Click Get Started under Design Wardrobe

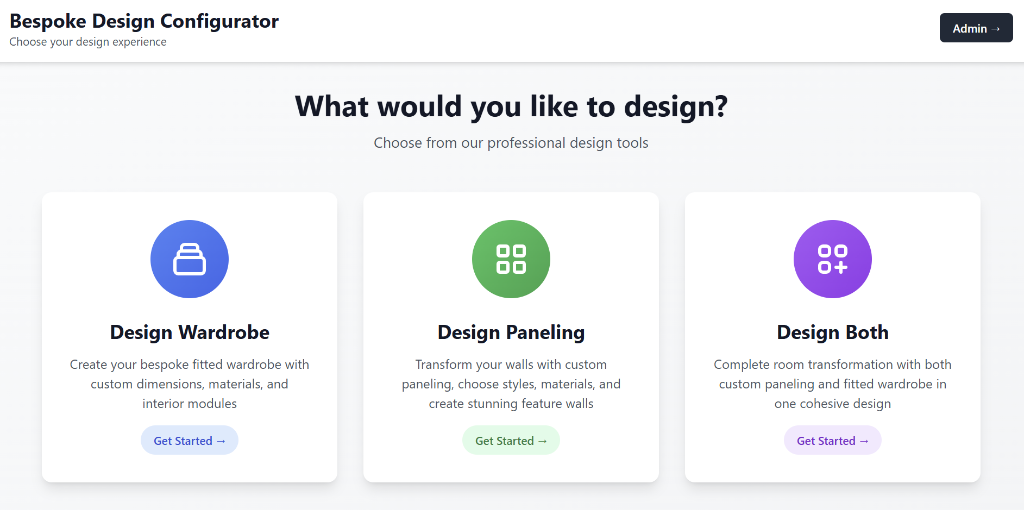click(189, 441)
